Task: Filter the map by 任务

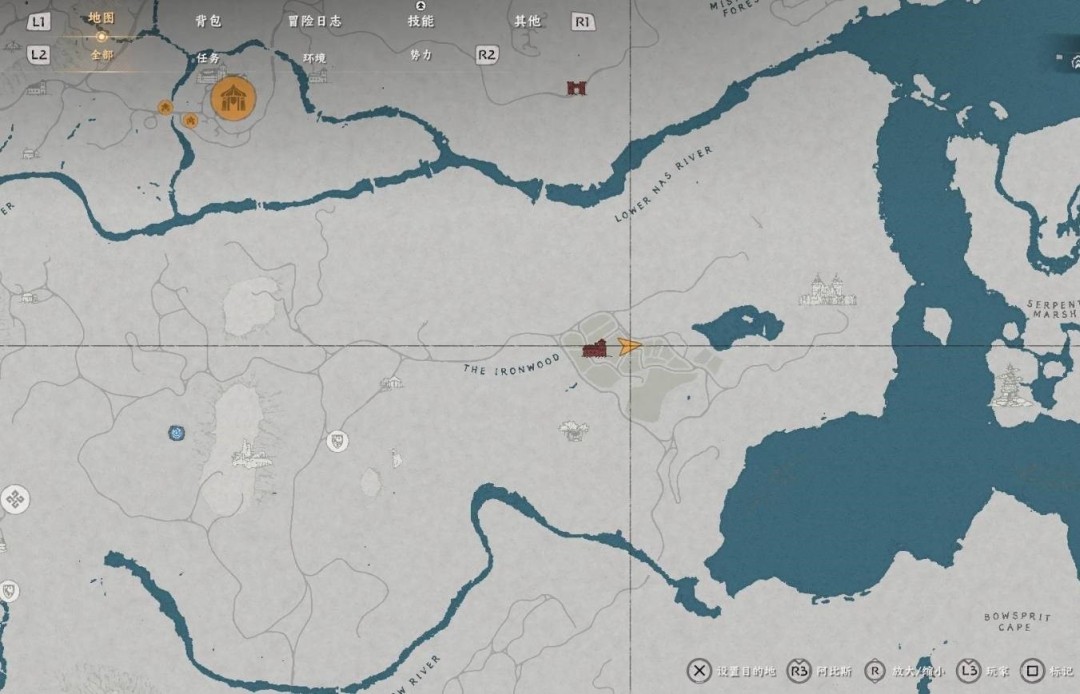Action: pos(208,57)
